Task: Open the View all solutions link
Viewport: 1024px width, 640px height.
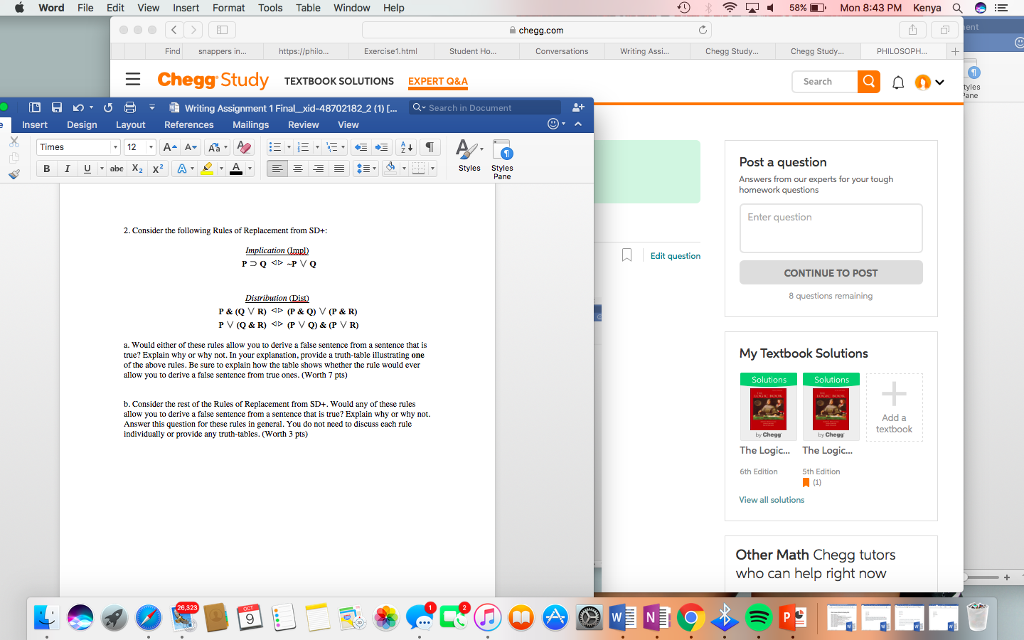Action: tap(771, 499)
